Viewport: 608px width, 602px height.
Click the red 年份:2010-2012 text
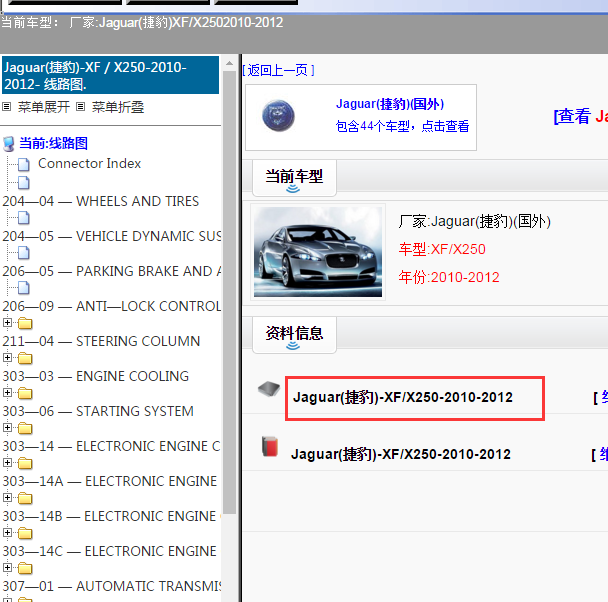[x=449, y=278]
